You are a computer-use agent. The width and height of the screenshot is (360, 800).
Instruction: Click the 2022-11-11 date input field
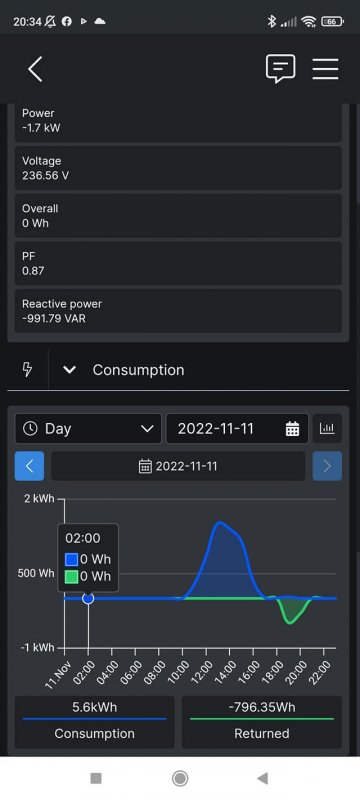pos(237,429)
